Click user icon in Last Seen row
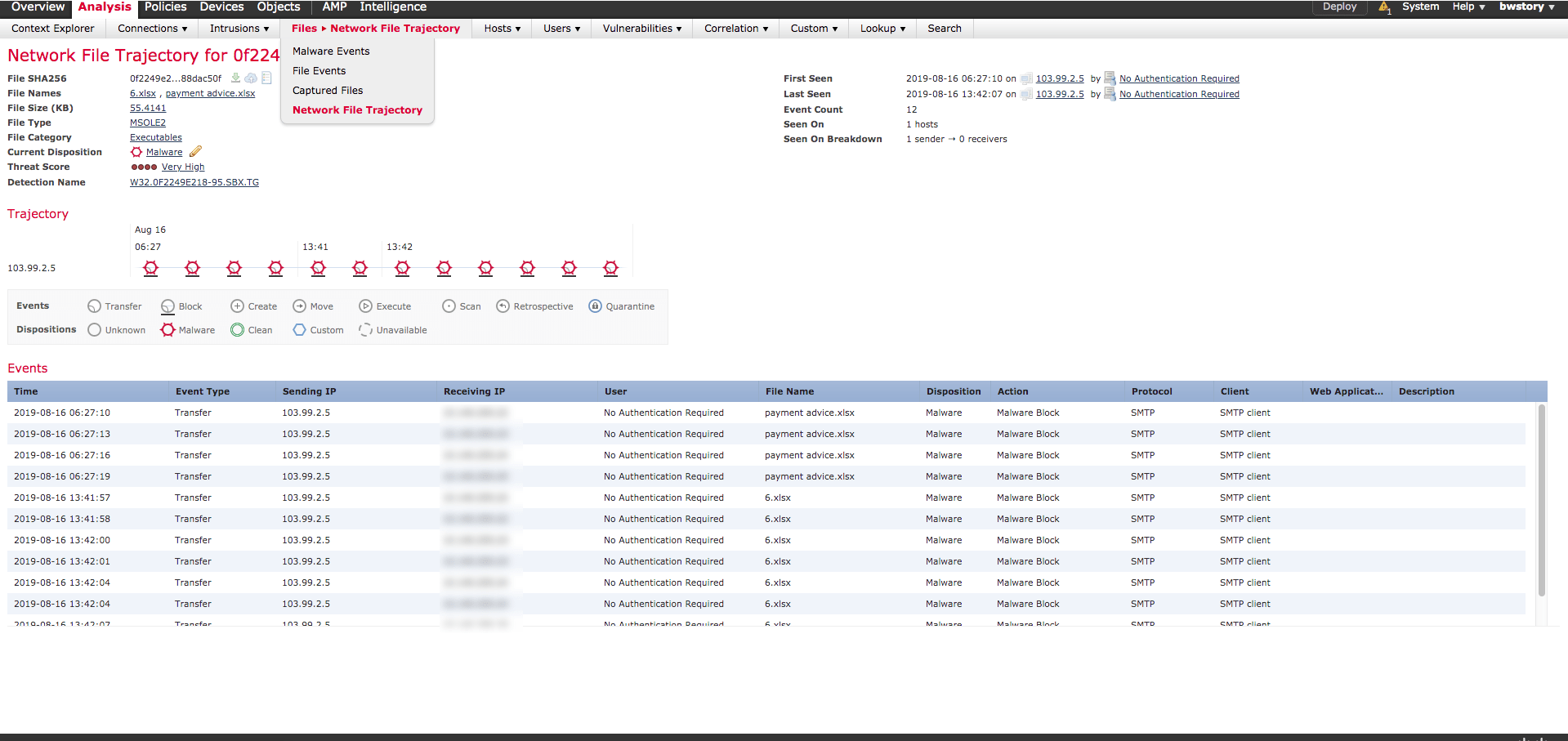Image resolution: width=1568 pixels, height=741 pixels. click(x=1110, y=94)
